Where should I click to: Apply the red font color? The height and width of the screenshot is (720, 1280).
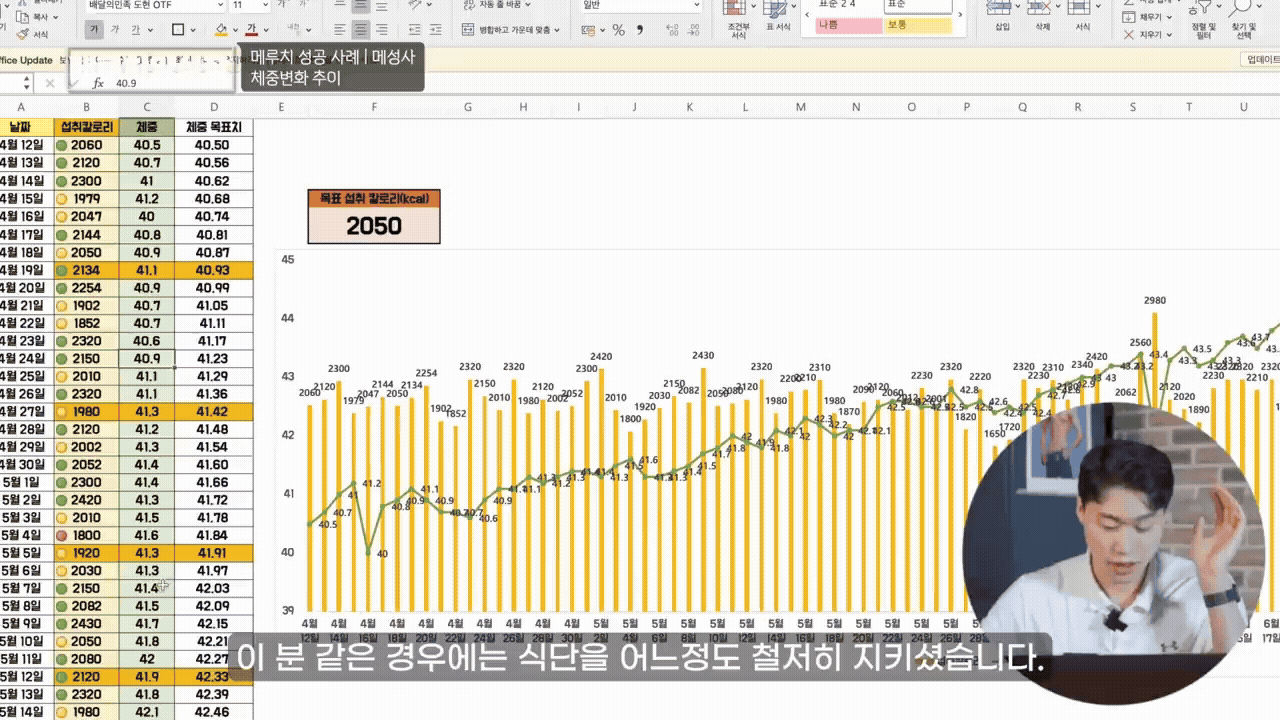[252, 30]
